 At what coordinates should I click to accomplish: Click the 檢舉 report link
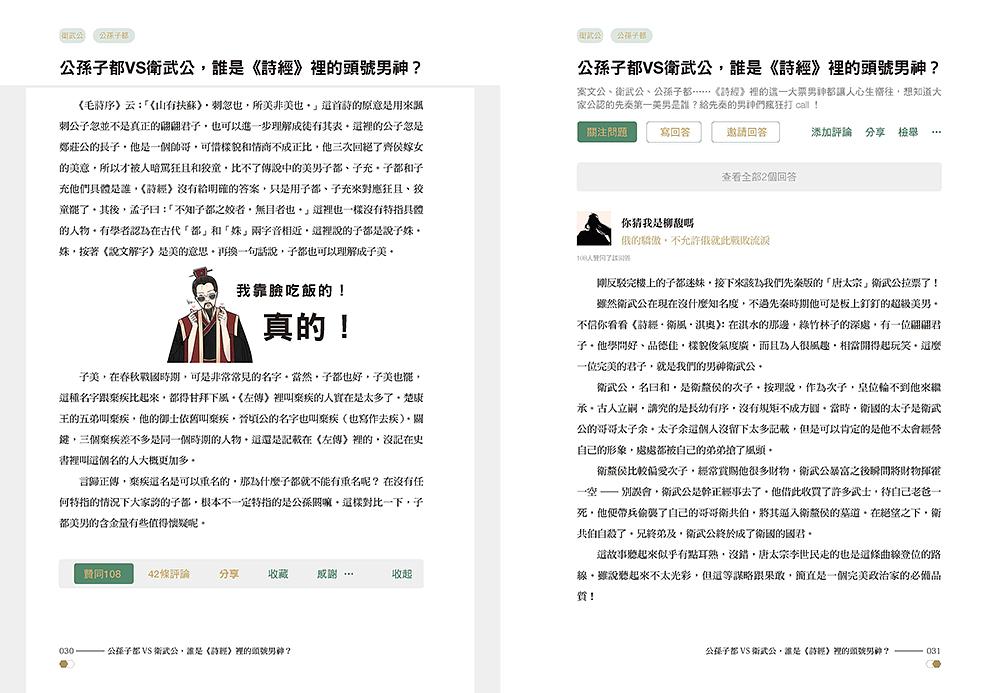coord(908,132)
